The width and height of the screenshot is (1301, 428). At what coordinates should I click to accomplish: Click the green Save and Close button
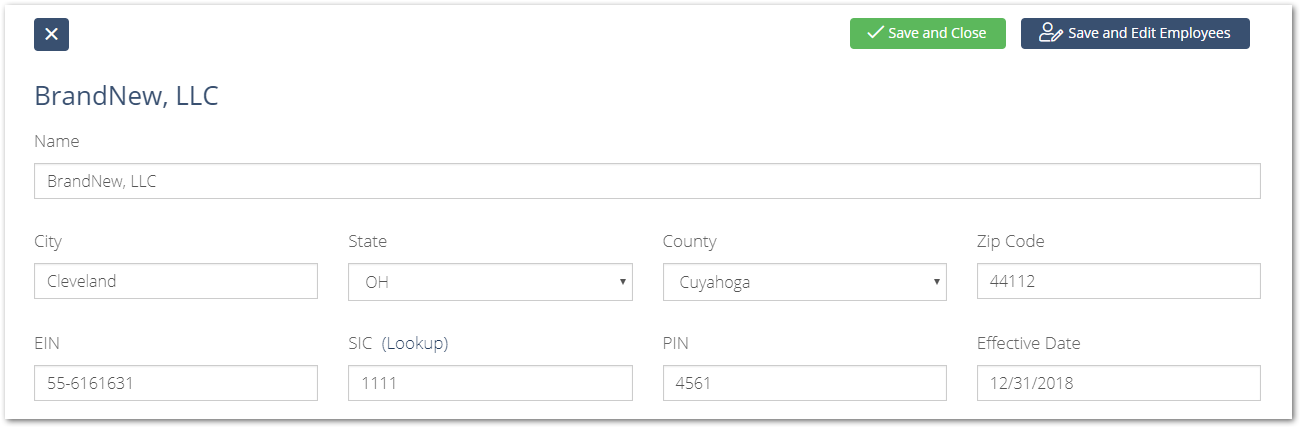pos(927,33)
